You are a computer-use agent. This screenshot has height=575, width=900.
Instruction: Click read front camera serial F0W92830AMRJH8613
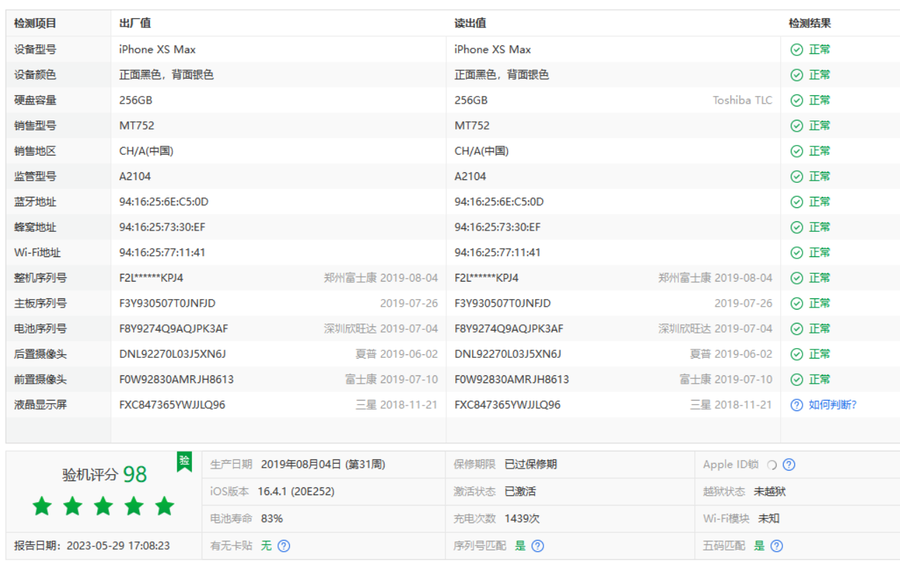[511, 379]
